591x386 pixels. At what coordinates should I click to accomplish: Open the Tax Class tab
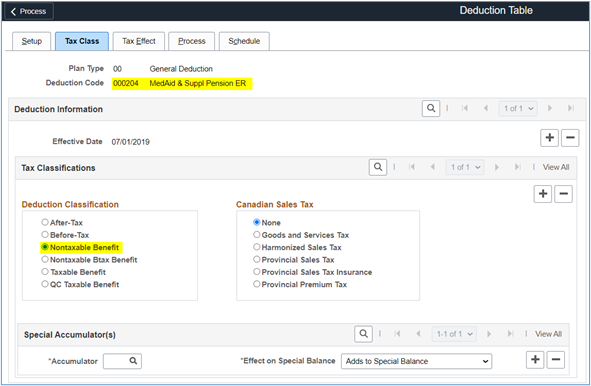(x=82, y=41)
